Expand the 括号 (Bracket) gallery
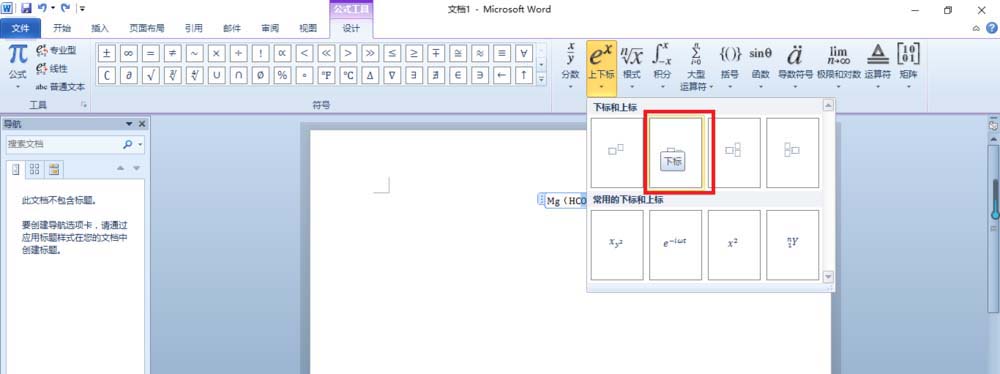 pyautogui.click(x=730, y=66)
